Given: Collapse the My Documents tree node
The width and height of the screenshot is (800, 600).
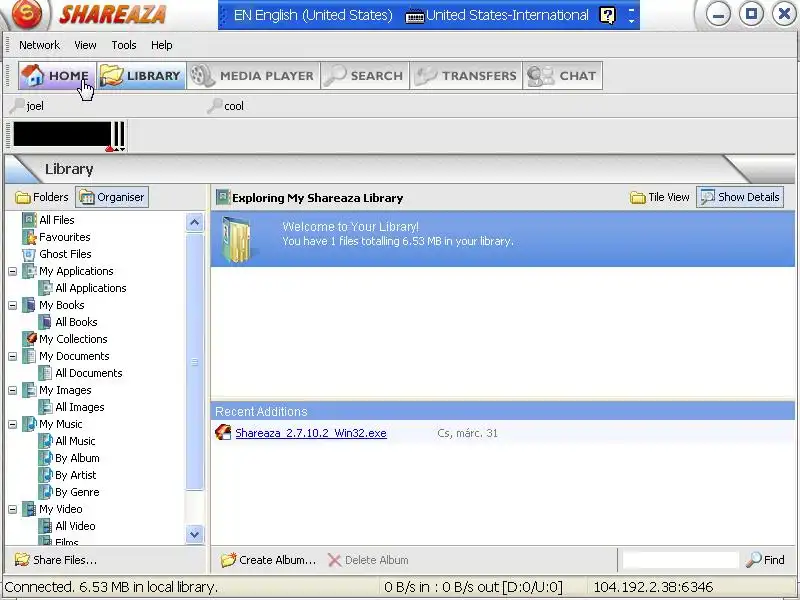Looking at the screenshot, I should click(13, 356).
